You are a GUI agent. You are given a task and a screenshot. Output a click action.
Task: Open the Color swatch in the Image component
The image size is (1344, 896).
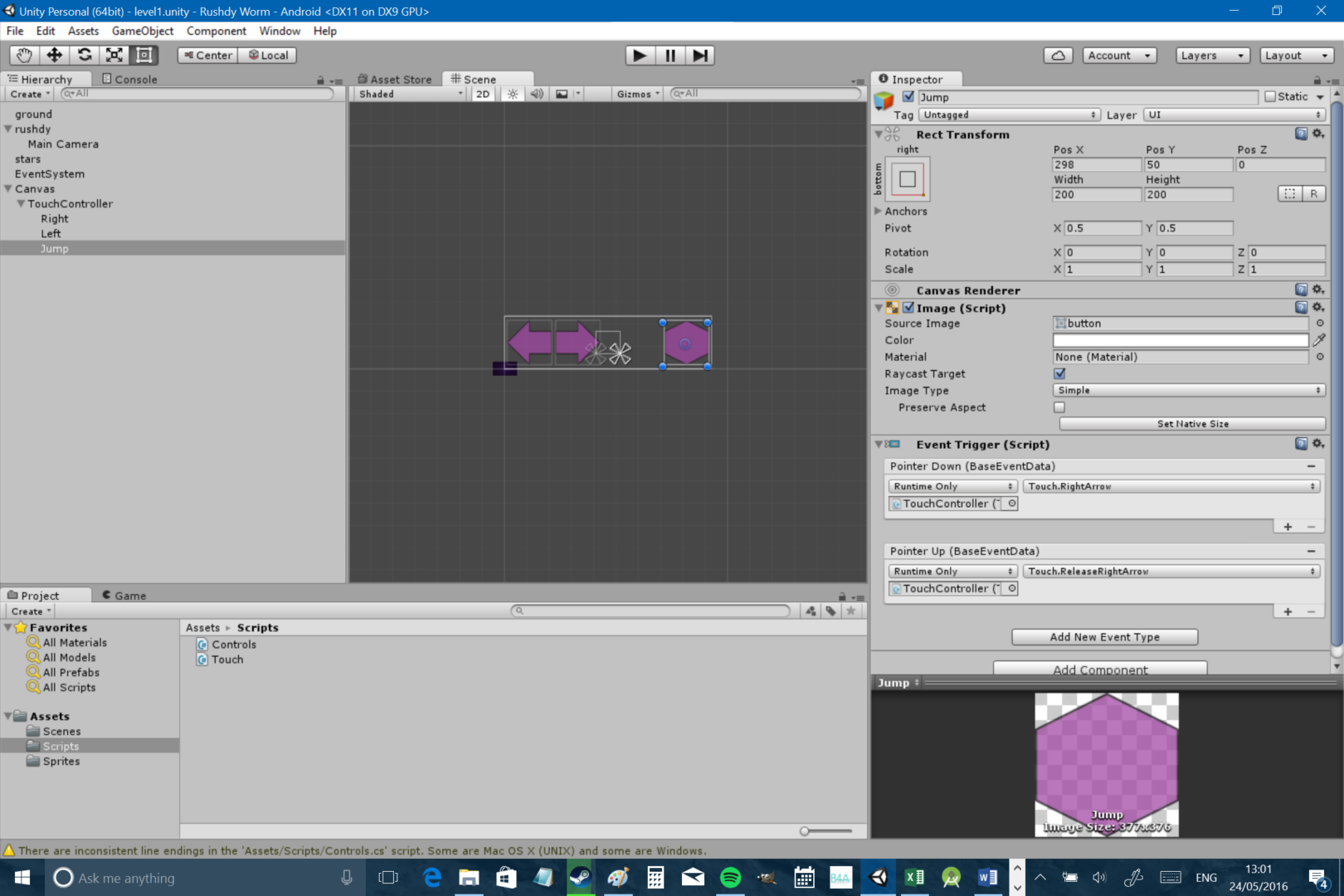1181,340
